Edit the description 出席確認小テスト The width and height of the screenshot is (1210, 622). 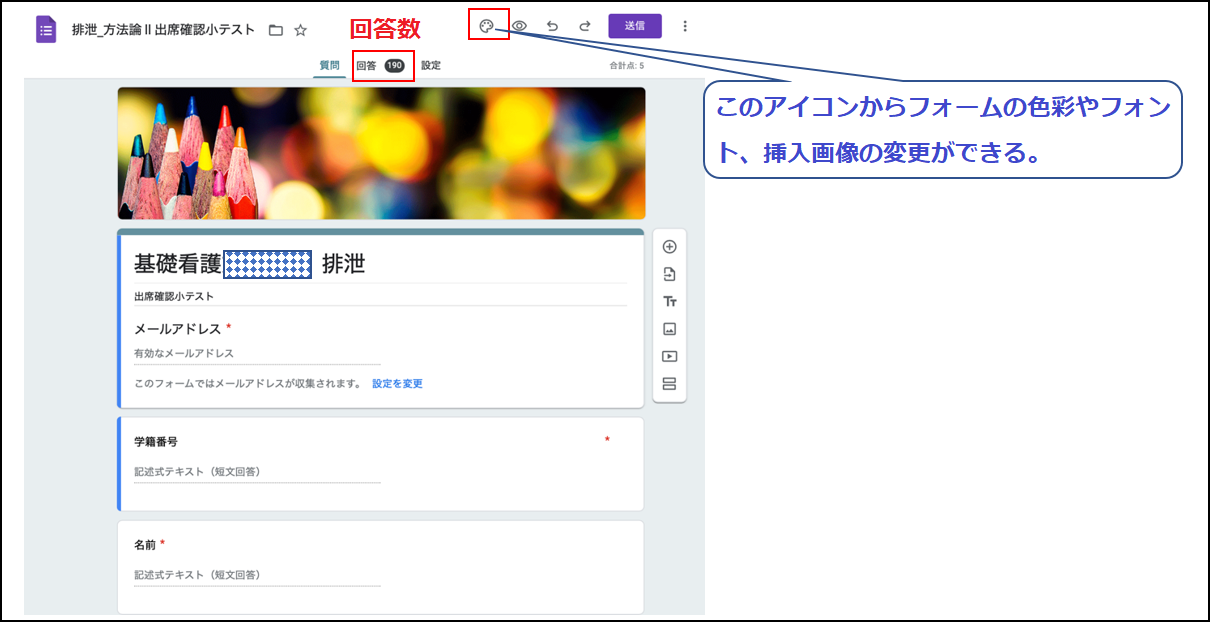(174, 297)
